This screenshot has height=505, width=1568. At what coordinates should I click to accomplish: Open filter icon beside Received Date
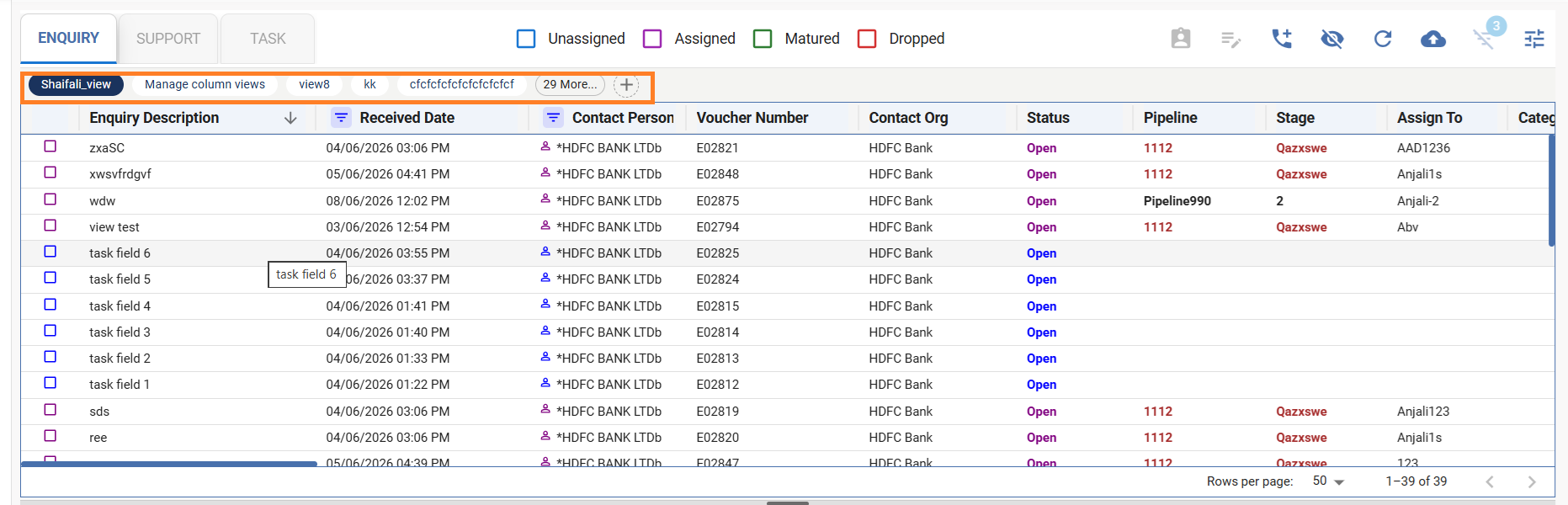(x=341, y=118)
